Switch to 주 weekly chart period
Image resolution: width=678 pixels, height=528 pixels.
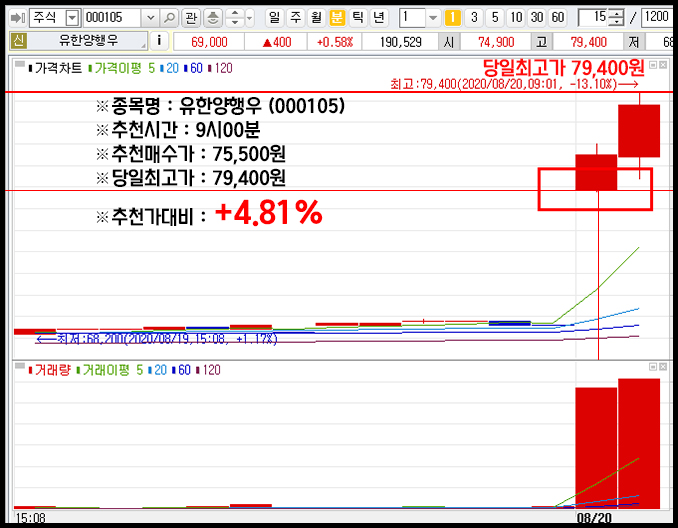[295, 18]
